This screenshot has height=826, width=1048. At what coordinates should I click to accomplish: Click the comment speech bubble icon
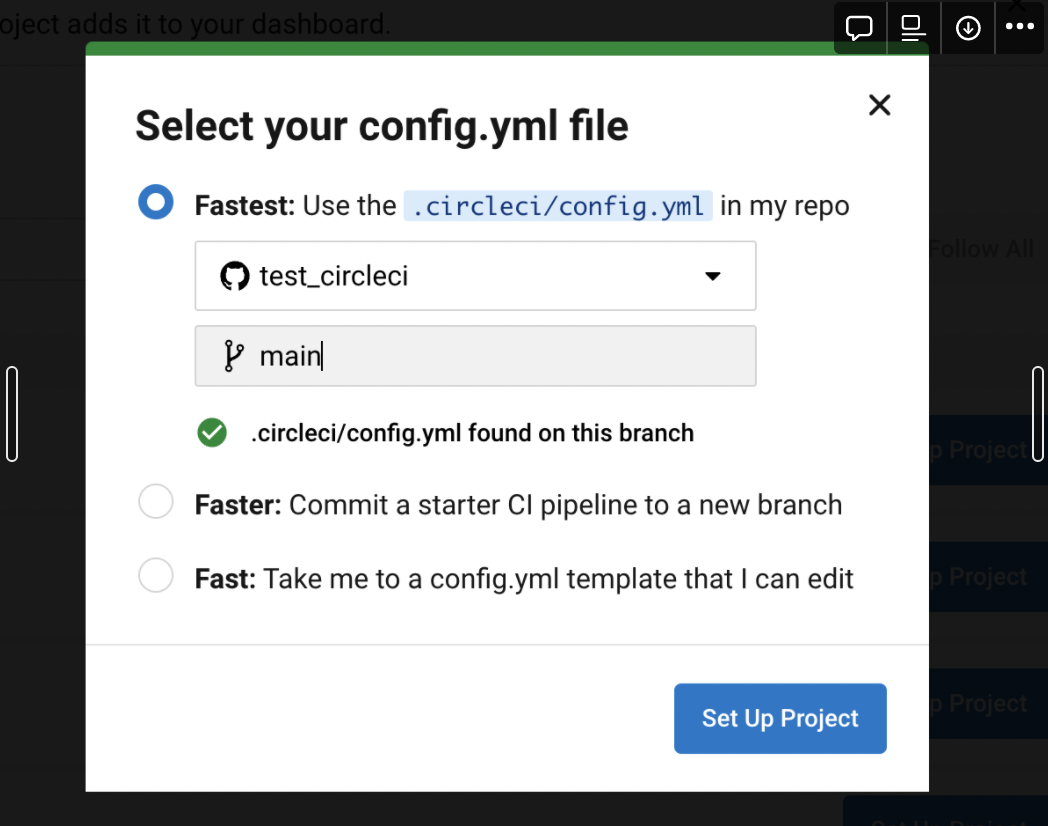[x=859, y=28]
